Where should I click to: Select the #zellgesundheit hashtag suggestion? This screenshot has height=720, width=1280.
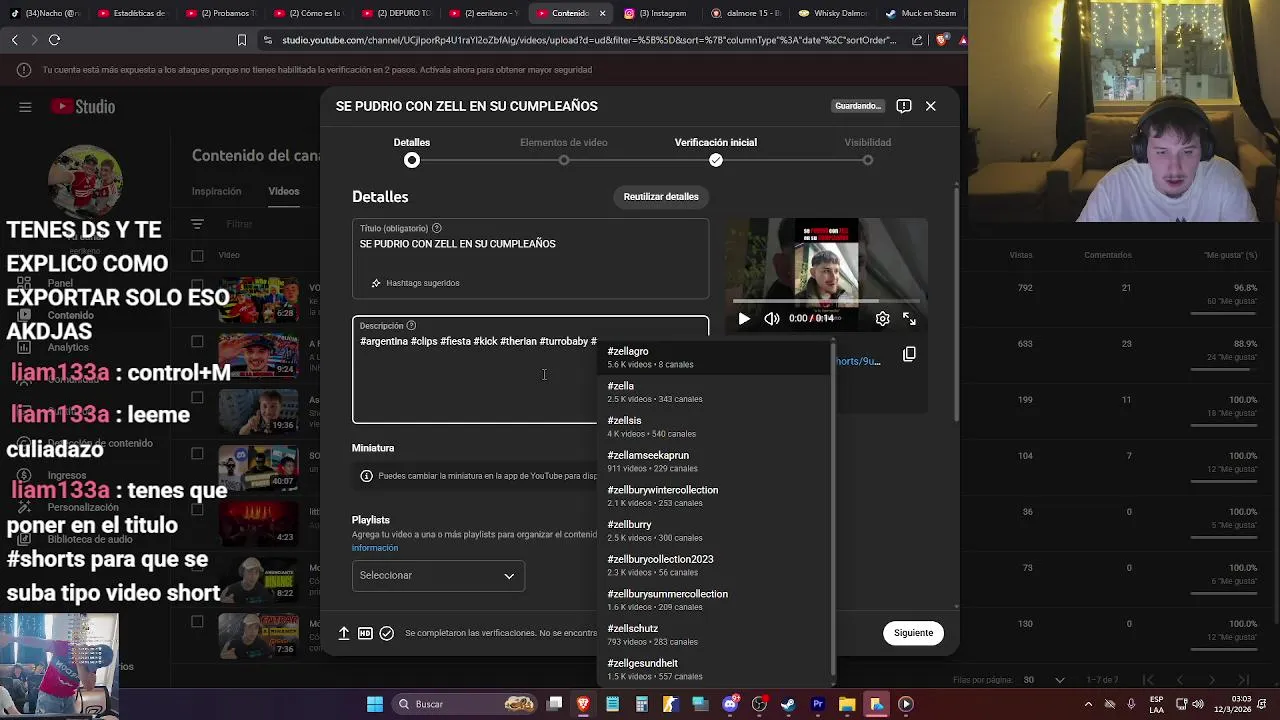point(714,669)
